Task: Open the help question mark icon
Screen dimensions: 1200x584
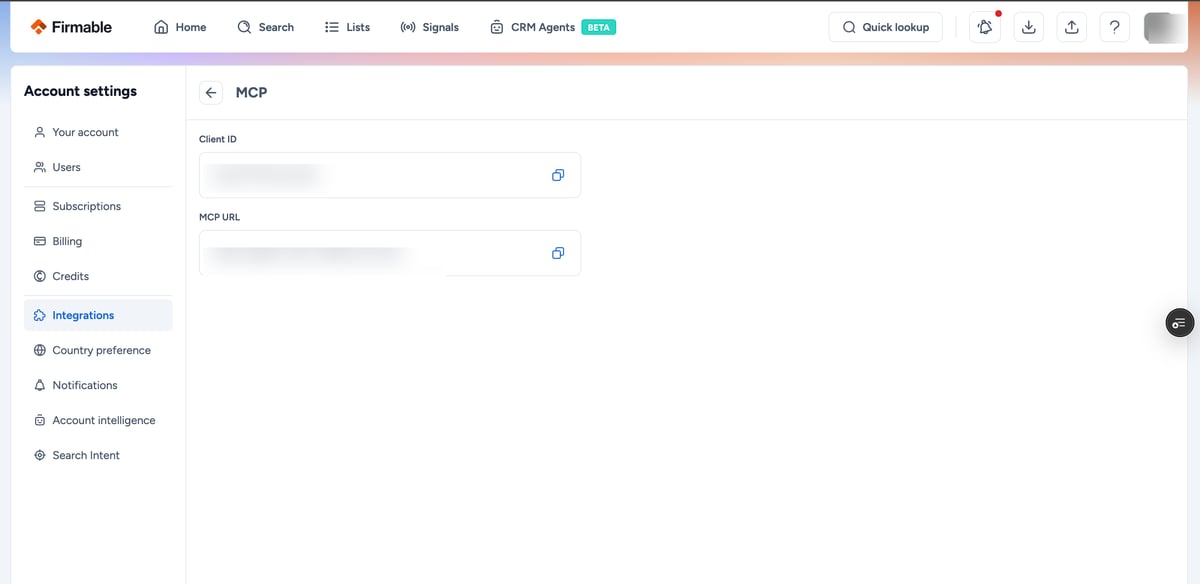Action: (1114, 27)
